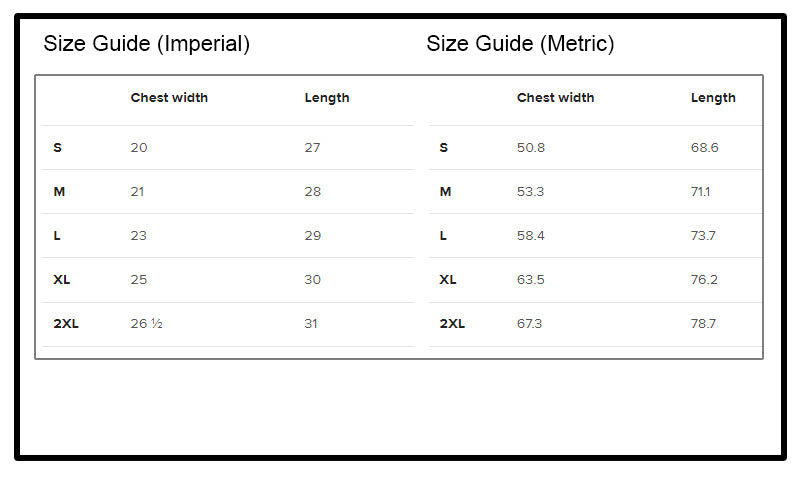Select the 67.3 chest width value
The width and height of the screenshot is (800, 480).
tap(530, 324)
